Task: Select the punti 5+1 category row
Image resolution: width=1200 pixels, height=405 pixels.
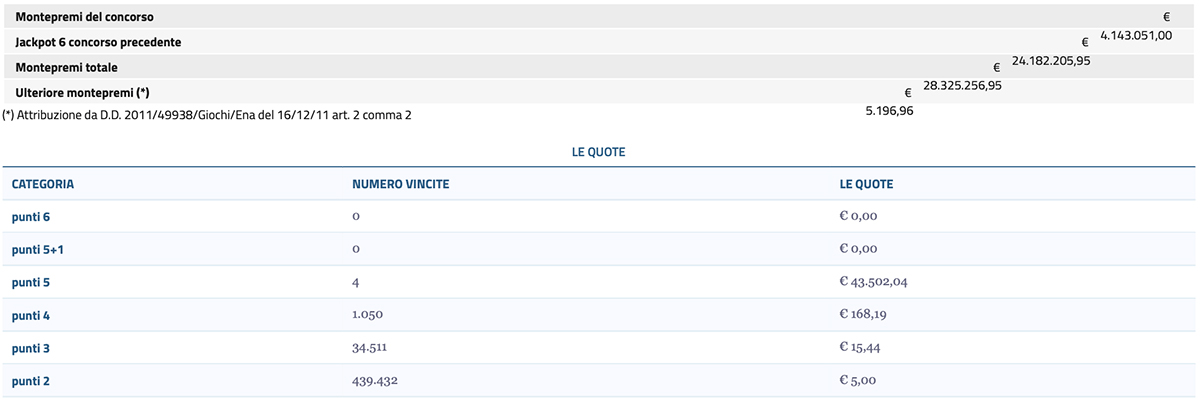Action: coord(598,249)
